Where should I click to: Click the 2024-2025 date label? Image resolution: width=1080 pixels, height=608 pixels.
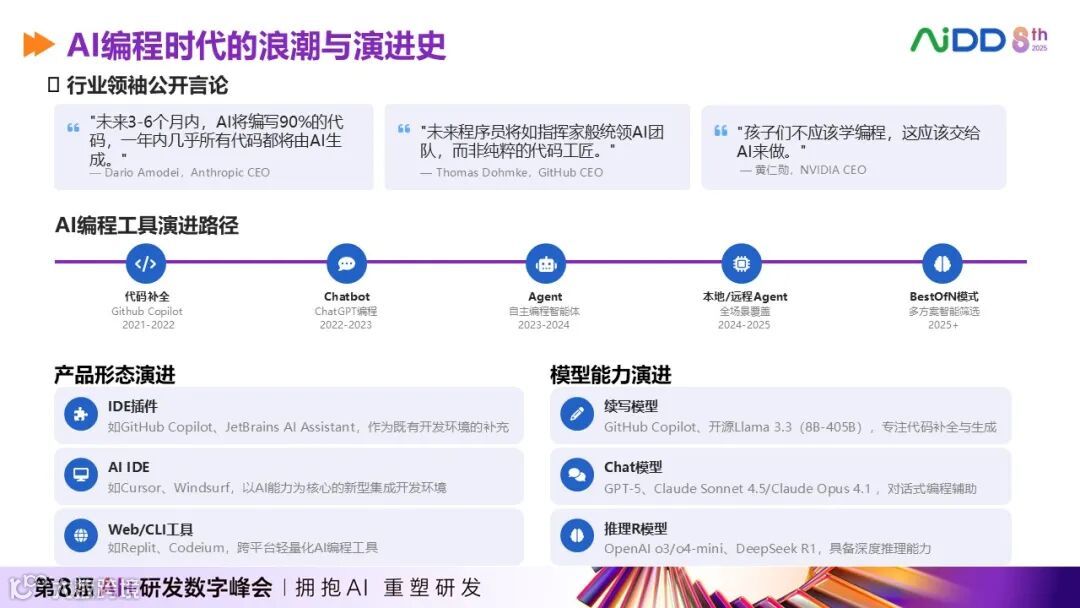(x=744, y=325)
